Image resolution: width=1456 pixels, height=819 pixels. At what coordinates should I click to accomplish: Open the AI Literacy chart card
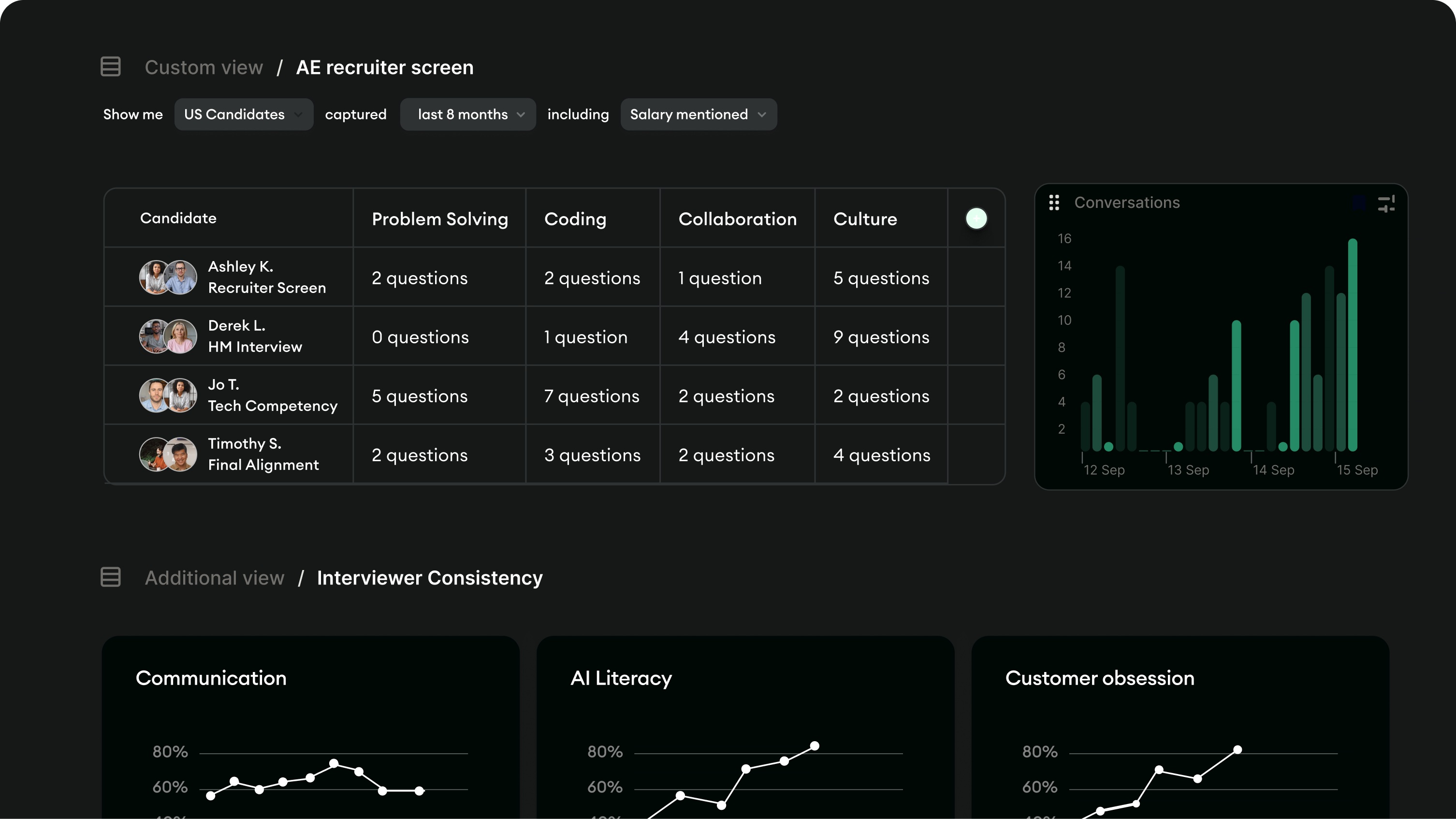click(745, 728)
